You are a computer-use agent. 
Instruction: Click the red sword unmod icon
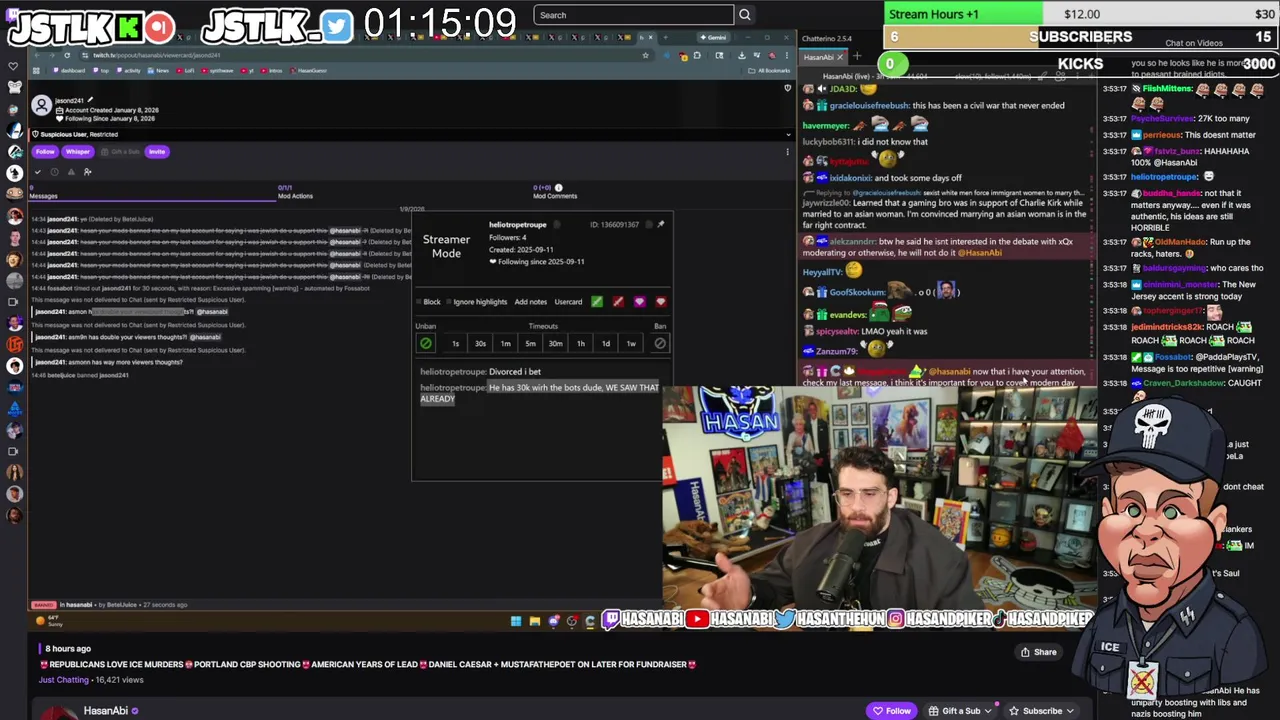coord(618,301)
